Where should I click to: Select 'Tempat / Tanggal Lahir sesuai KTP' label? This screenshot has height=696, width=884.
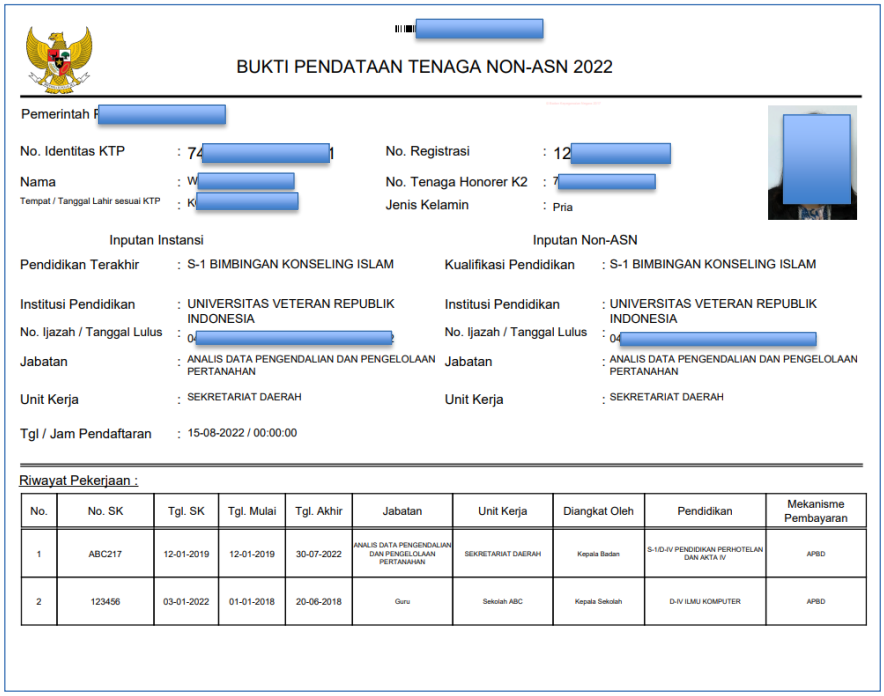click(90, 201)
